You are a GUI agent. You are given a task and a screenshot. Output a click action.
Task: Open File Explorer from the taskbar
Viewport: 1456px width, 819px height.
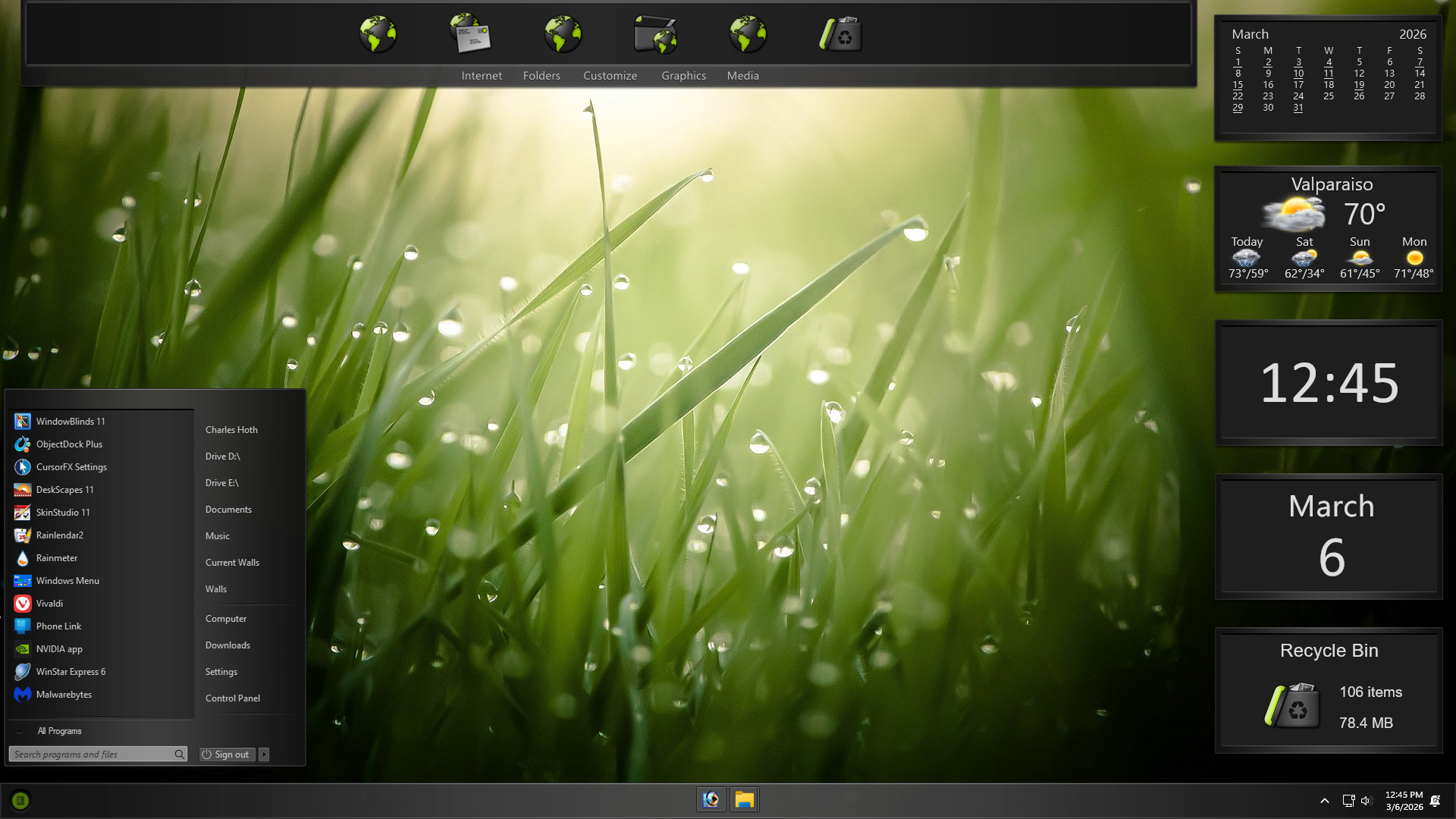(744, 799)
